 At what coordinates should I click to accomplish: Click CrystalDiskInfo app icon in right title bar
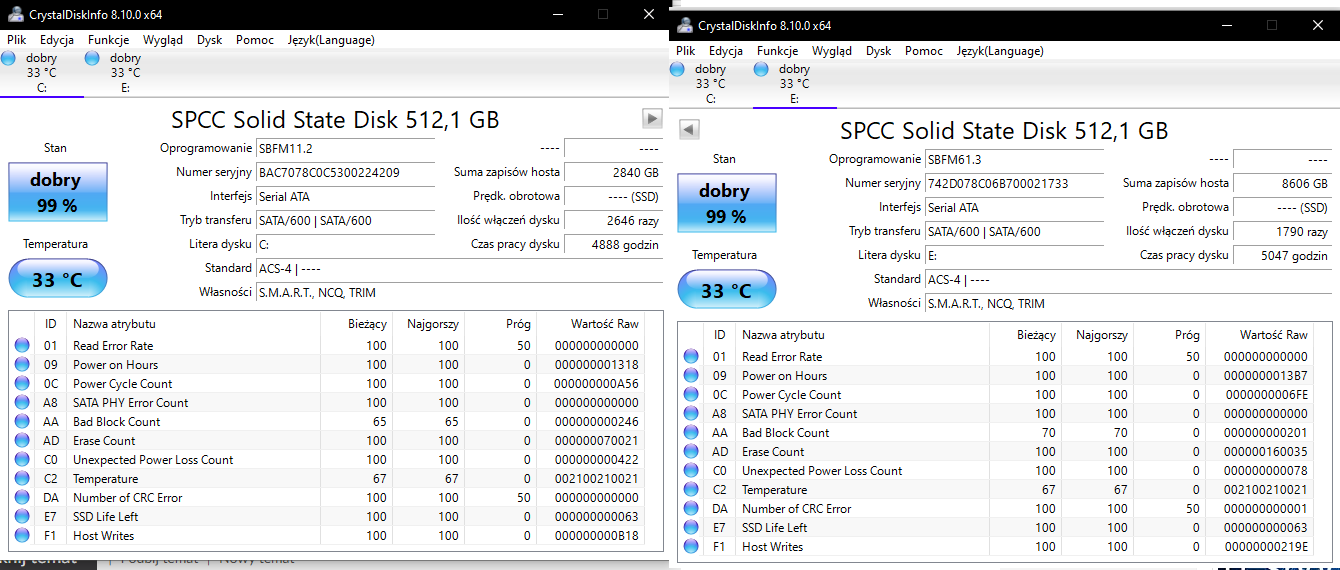pos(684,25)
